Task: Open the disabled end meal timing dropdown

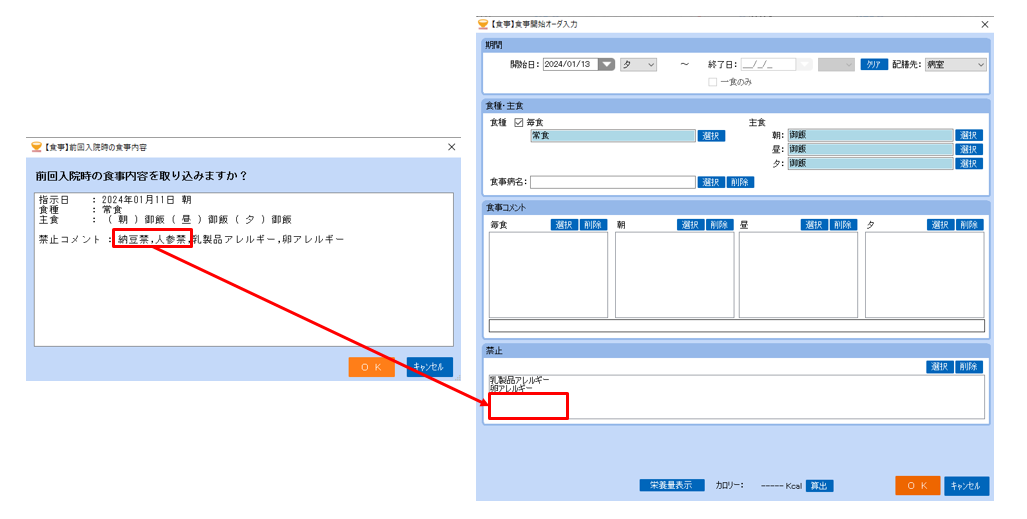Action: point(836,64)
